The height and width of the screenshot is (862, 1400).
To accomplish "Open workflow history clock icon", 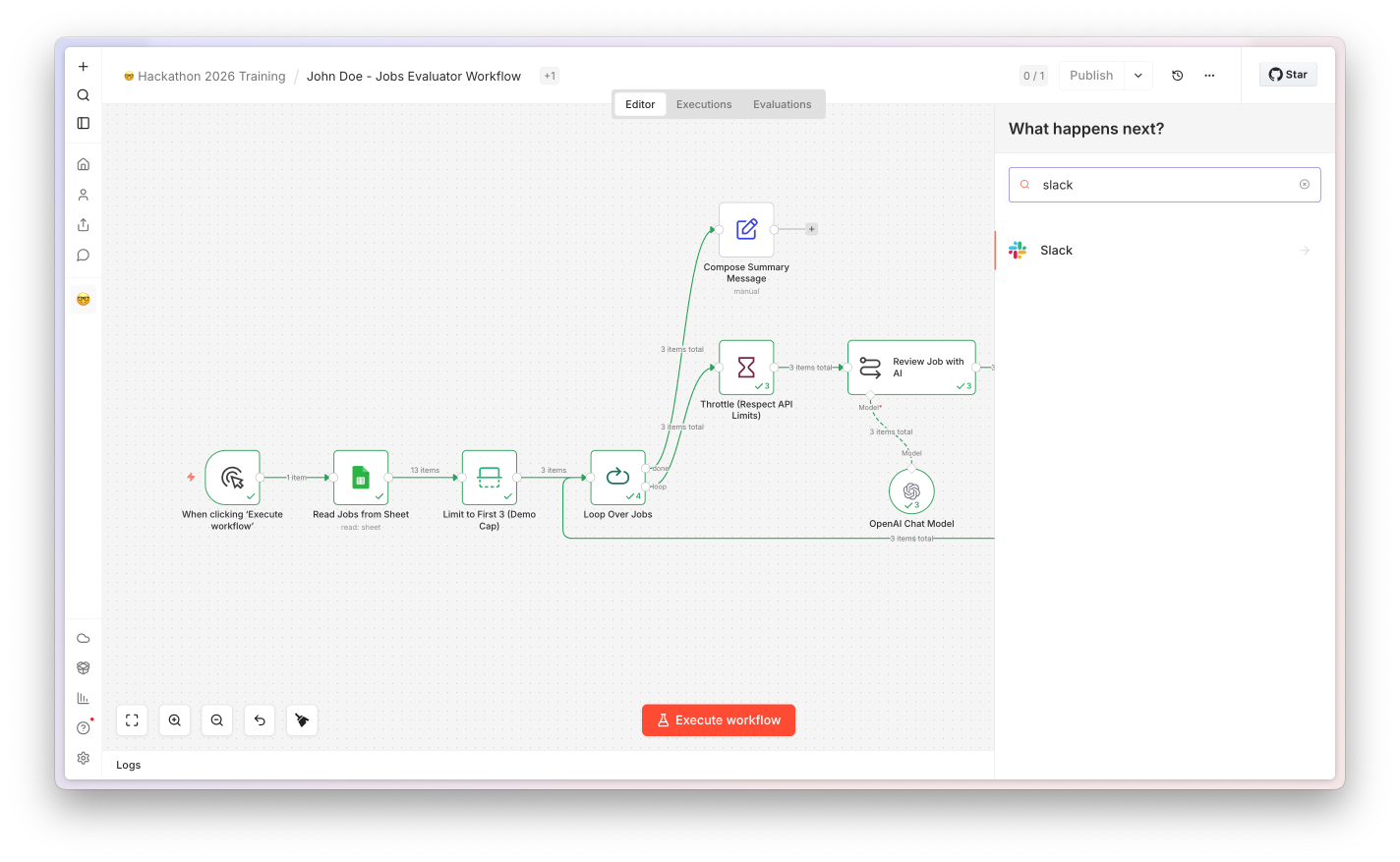I will 1178,76.
